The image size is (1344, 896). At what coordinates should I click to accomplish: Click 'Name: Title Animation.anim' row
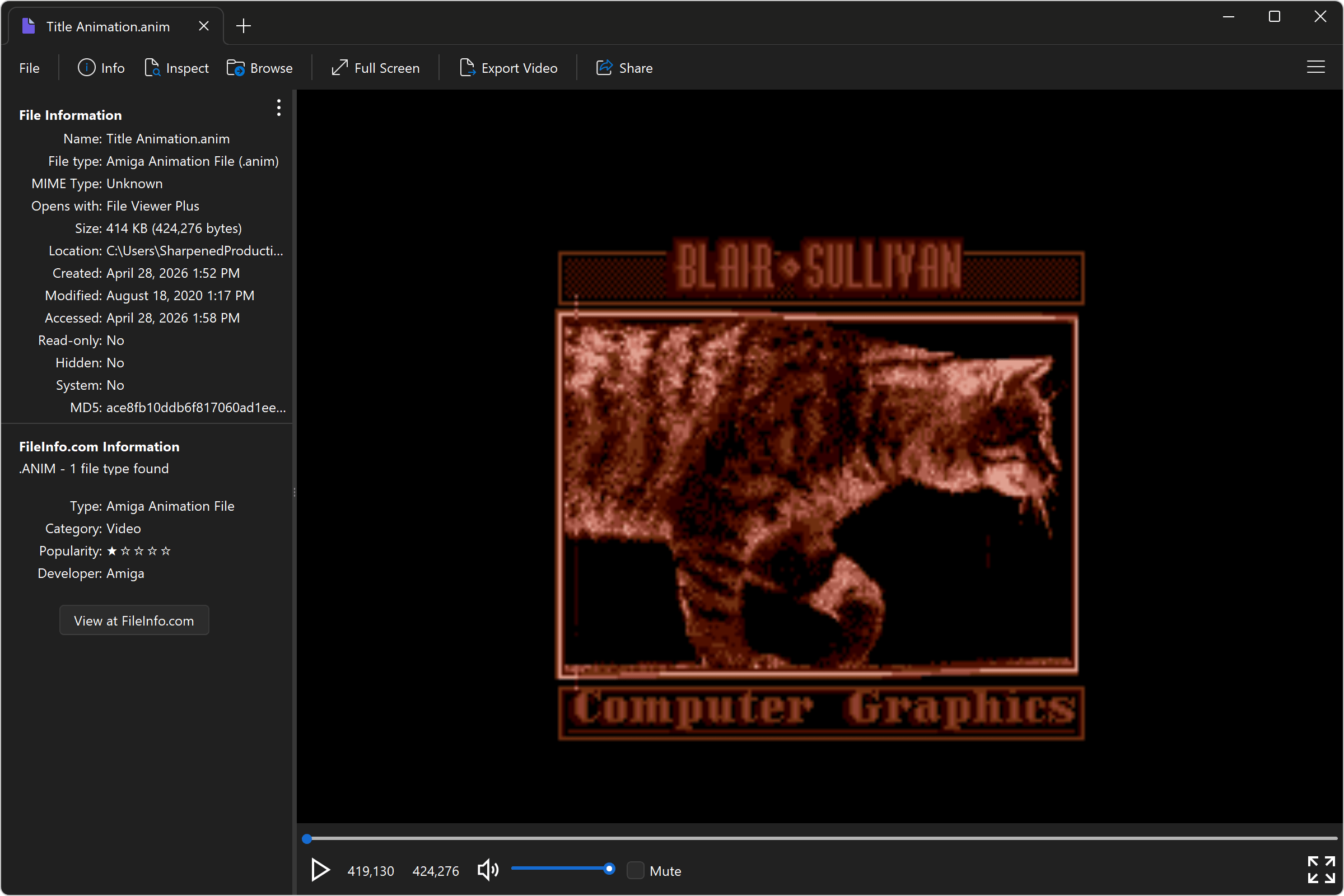[146, 139]
